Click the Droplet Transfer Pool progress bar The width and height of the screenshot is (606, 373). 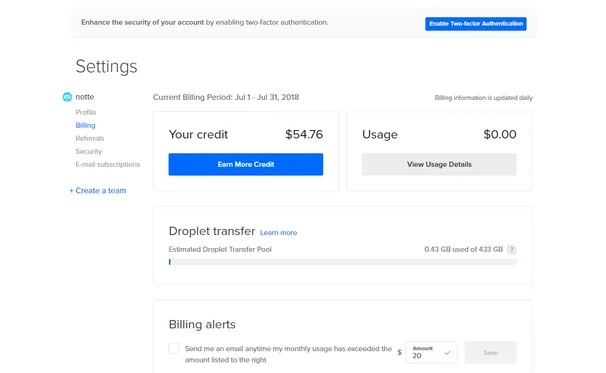pos(342,262)
